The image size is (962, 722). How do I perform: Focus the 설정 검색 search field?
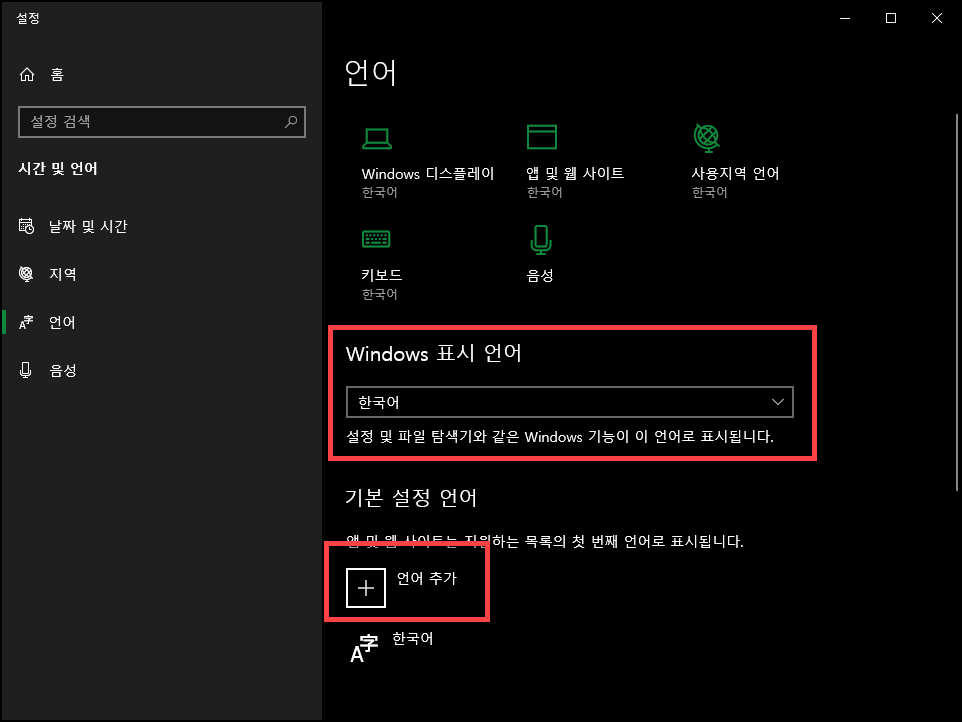click(162, 121)
